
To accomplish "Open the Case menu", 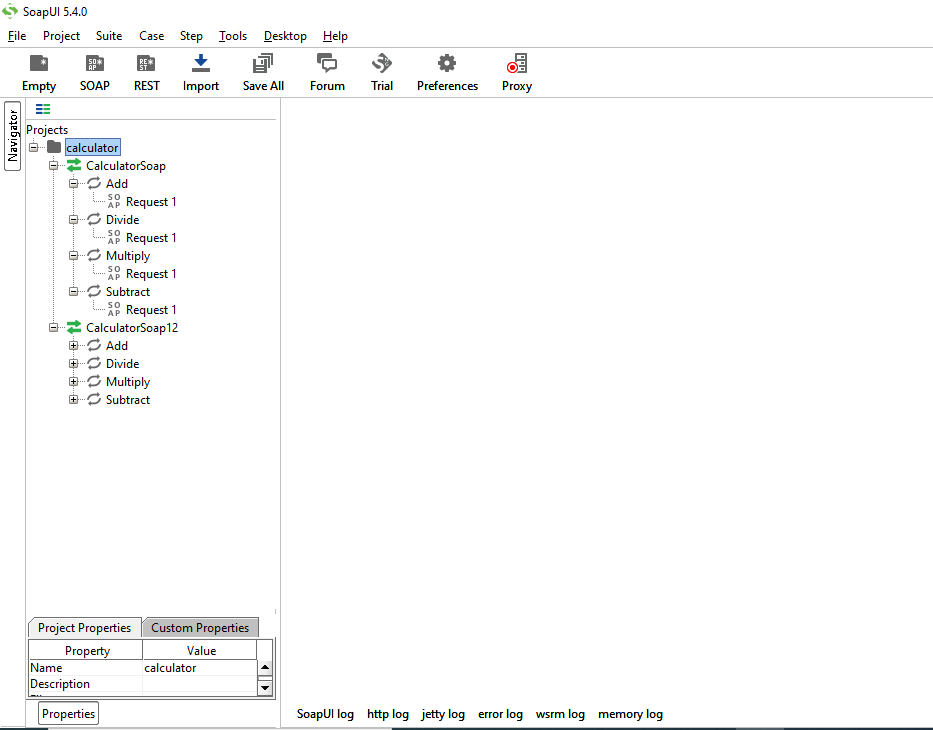I will [x=152, y=36].
